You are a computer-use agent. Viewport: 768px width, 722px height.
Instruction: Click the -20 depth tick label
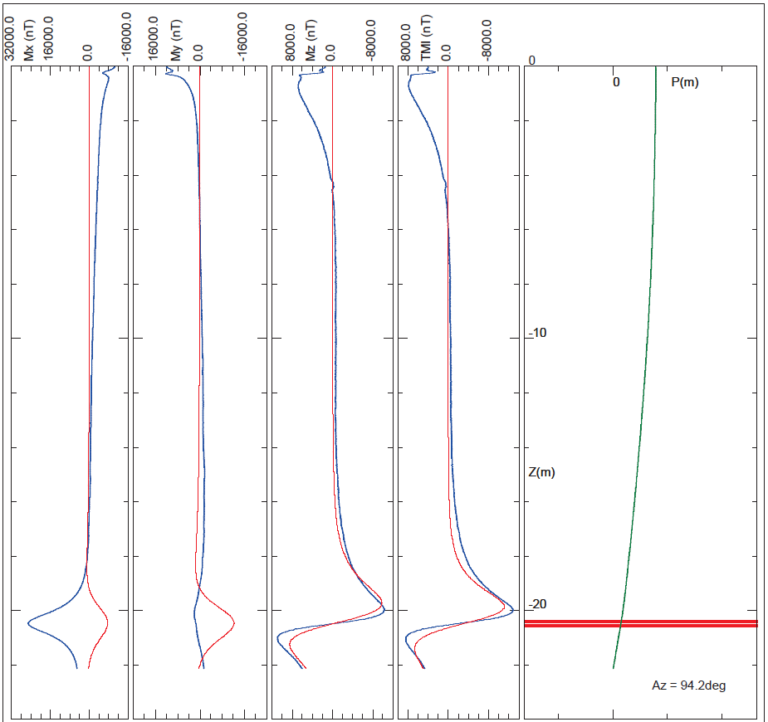click(538, 604)
